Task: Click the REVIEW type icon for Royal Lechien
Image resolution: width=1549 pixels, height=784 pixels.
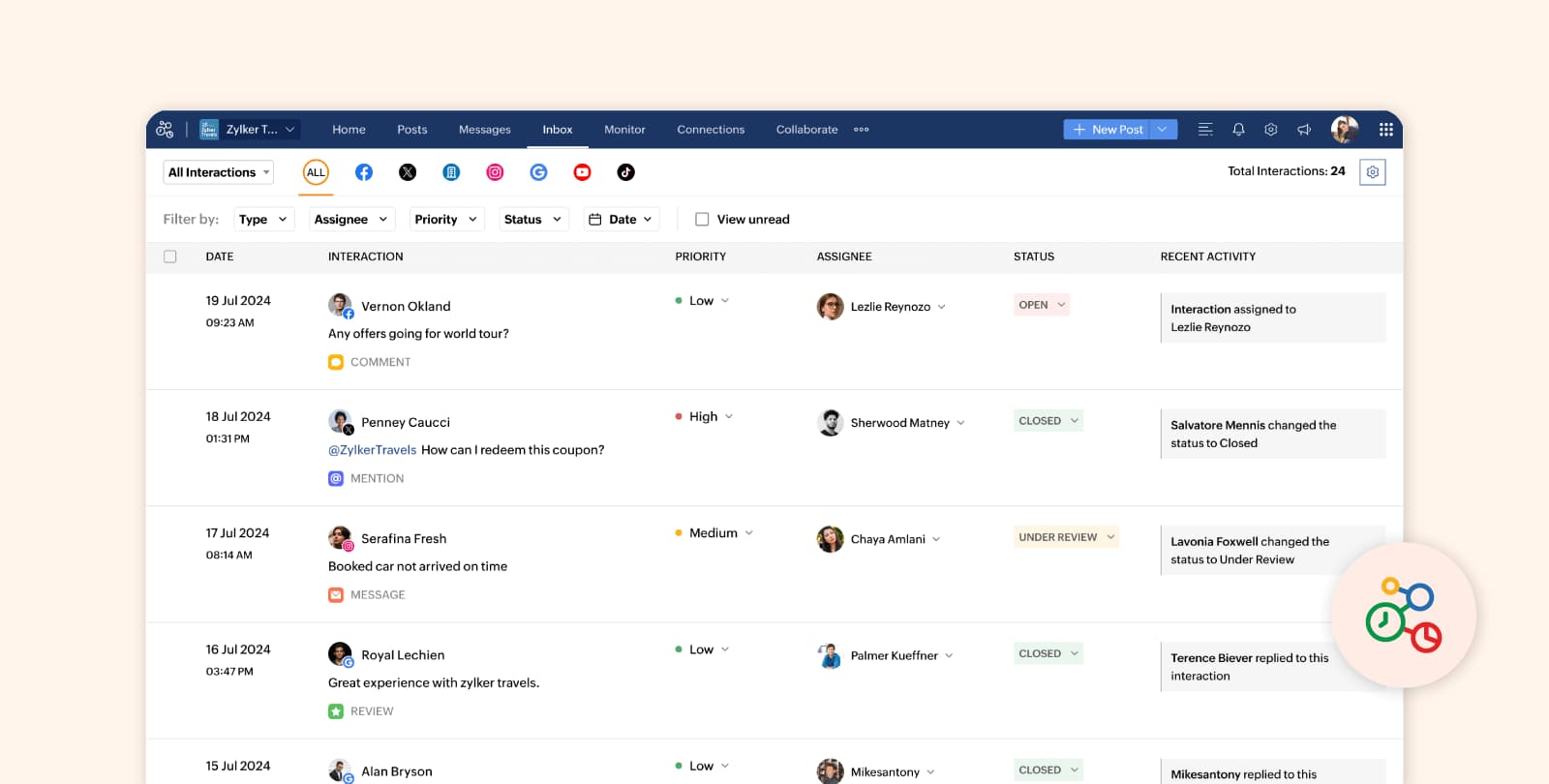Action: click(x=336, y=711)
